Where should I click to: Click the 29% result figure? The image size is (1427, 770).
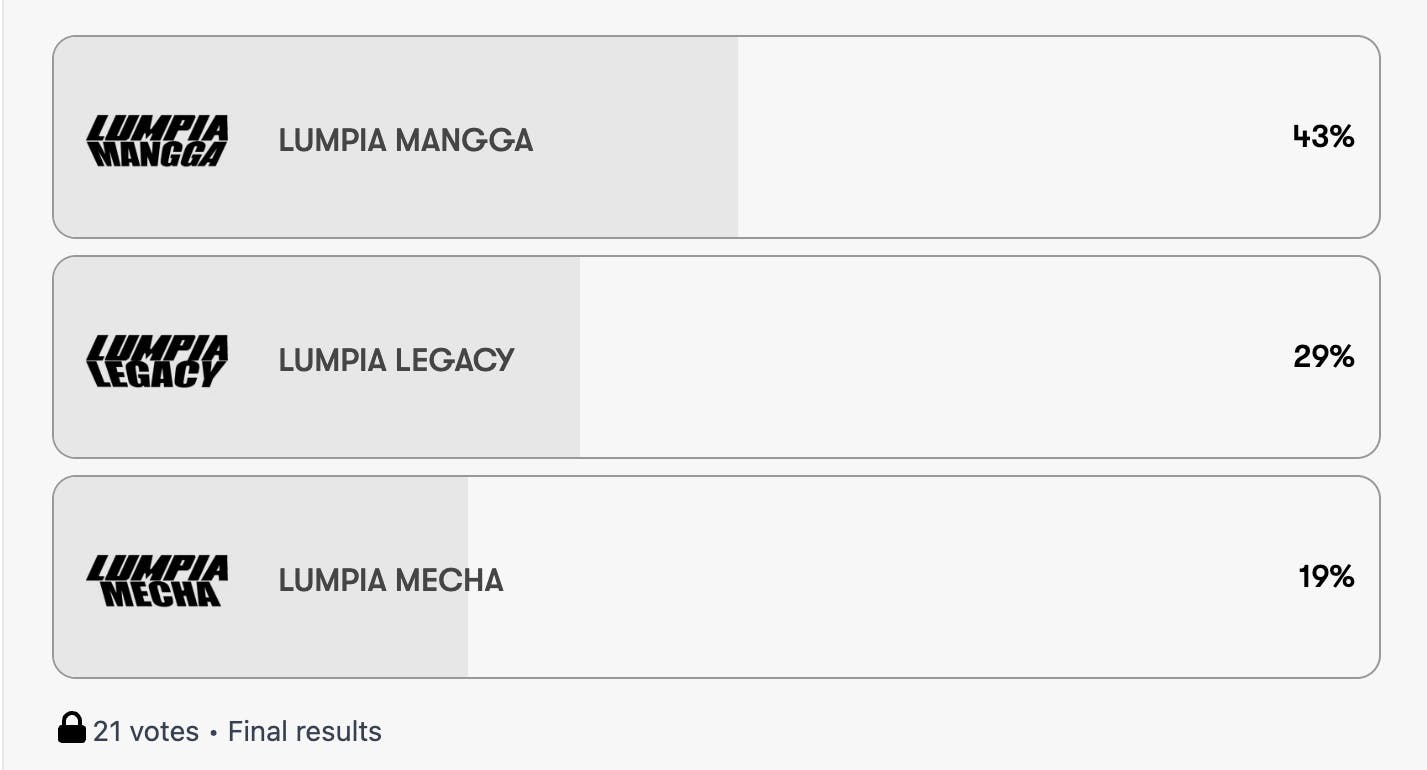click(1323, 357)
